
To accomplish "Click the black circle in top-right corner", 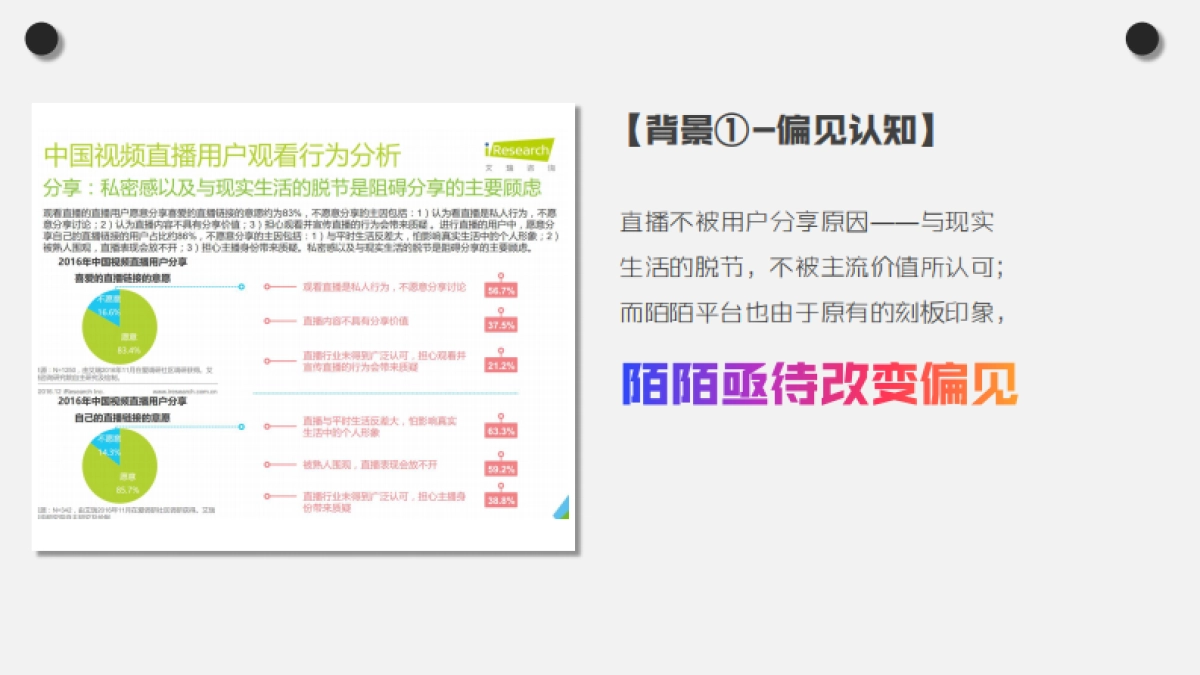I will tap(1143, 38).
